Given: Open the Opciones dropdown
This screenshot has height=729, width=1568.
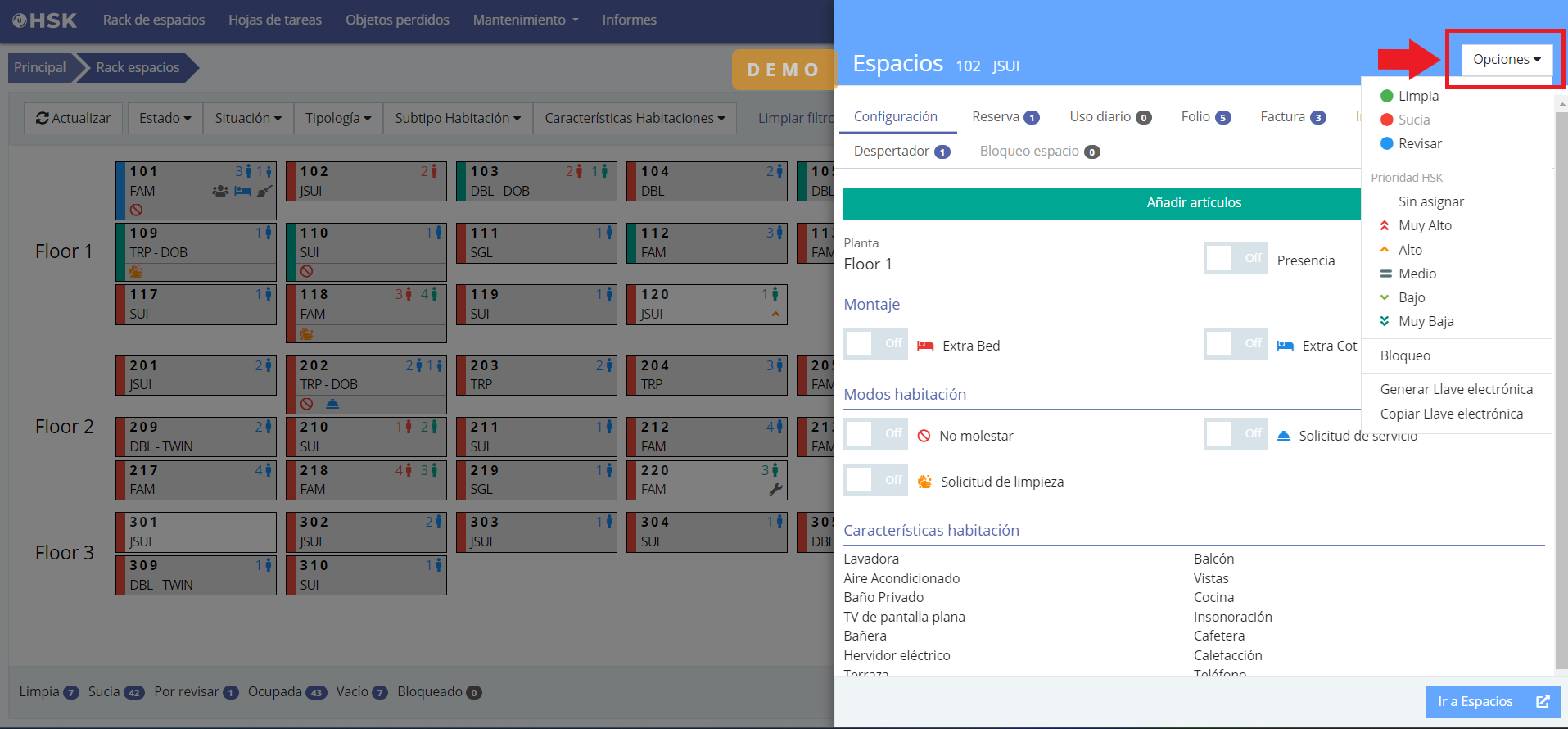Looking at the screenshot, I should (1507, 60).
